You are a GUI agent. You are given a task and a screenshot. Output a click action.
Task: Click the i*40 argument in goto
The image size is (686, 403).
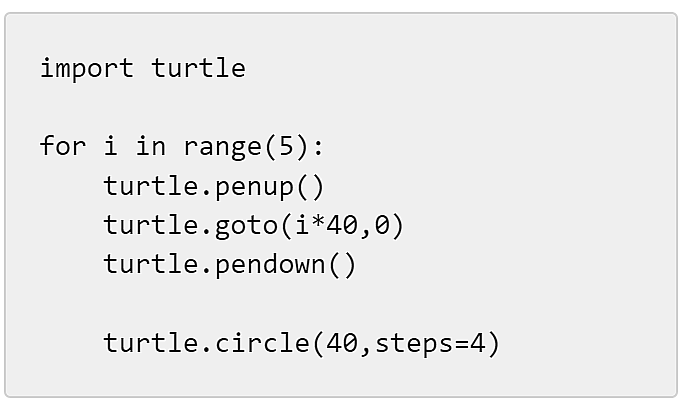click(x=326, y=225)
